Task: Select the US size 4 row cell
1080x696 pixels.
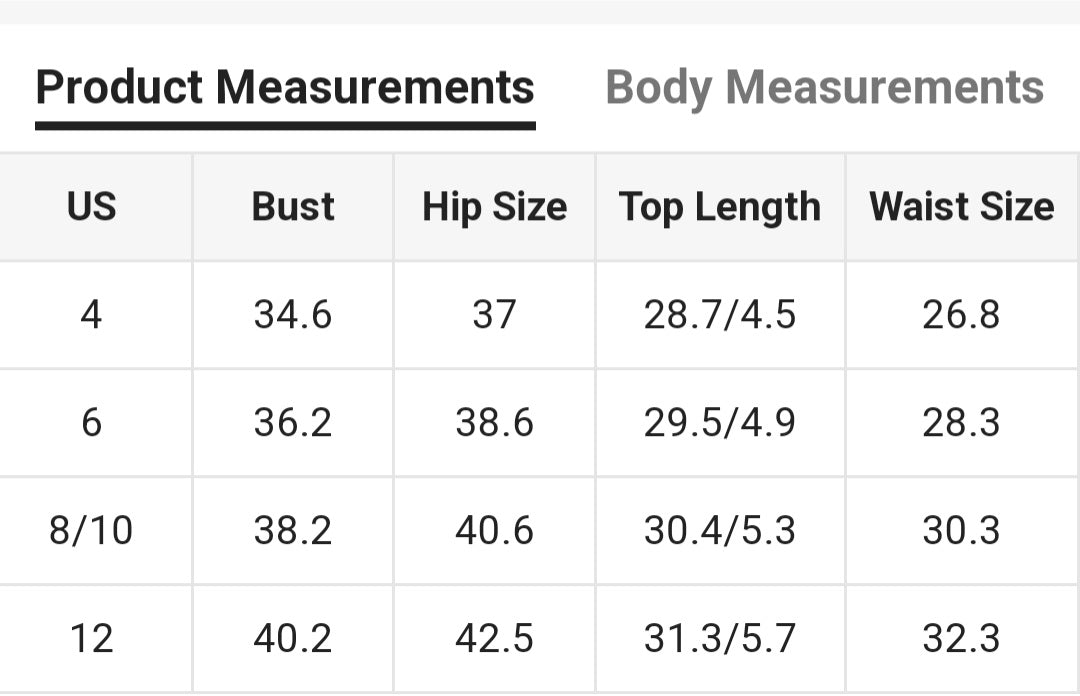Action: pyautogui.click(x=91, y=315)
